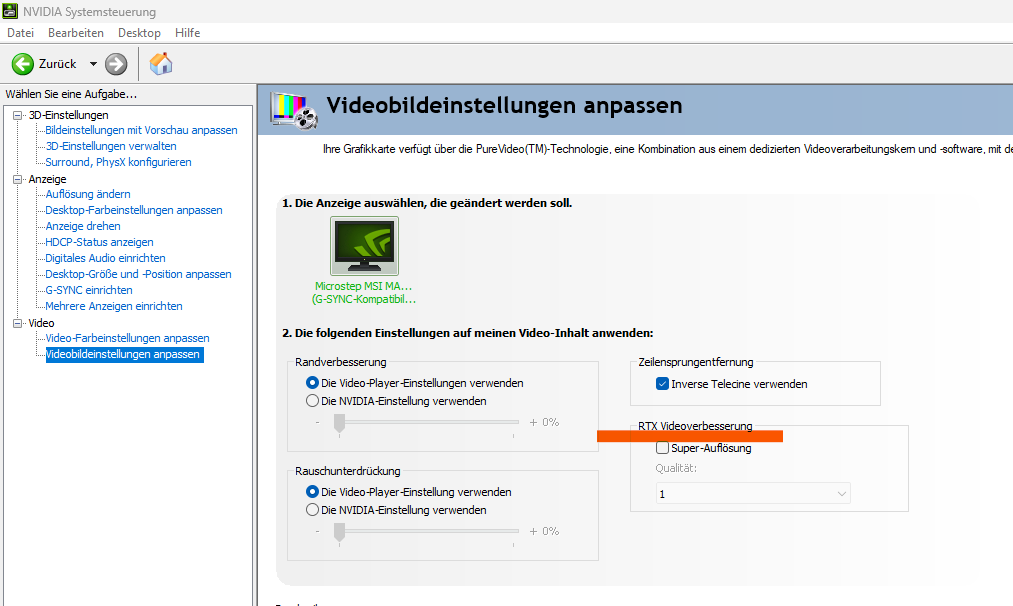Select Video-Player-Einstellungen under Randverbesserung
Screen dimensions: 1013x606
(x=312, y=383)
